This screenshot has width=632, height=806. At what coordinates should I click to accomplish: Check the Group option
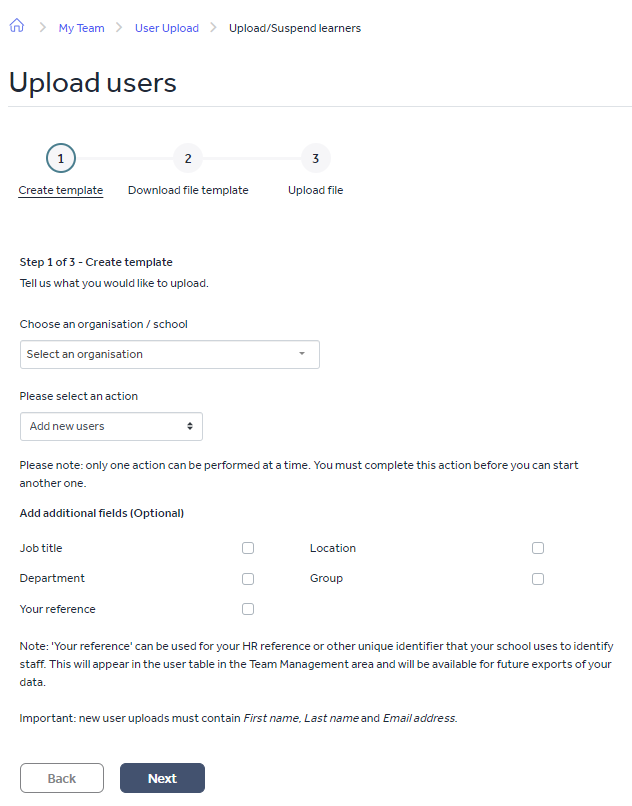[537, 578]
